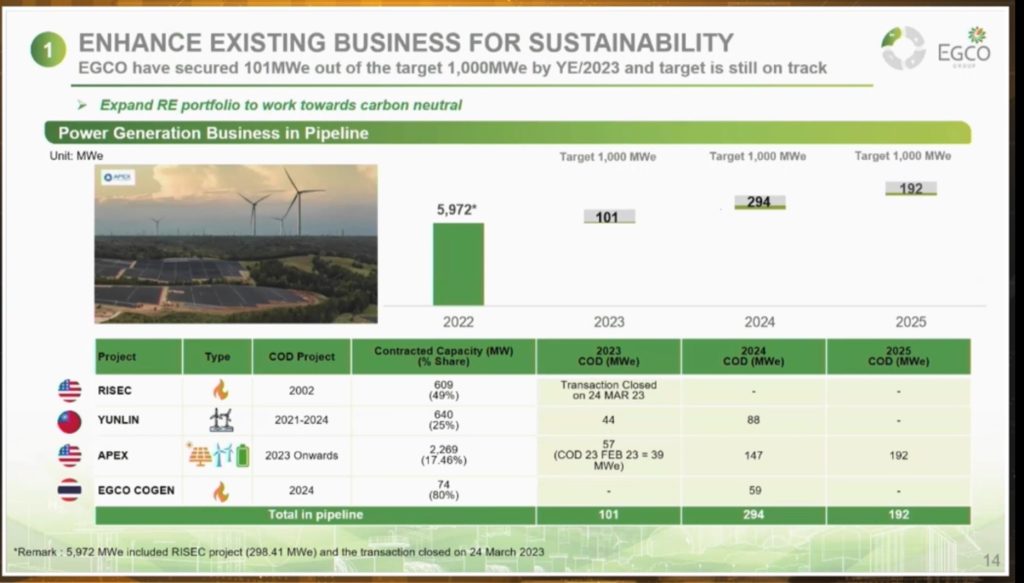The width and height of the screenshot is (1024, 583).
Task: Click the 609 (49%) capacity cell
Action: tap(443, 390)
